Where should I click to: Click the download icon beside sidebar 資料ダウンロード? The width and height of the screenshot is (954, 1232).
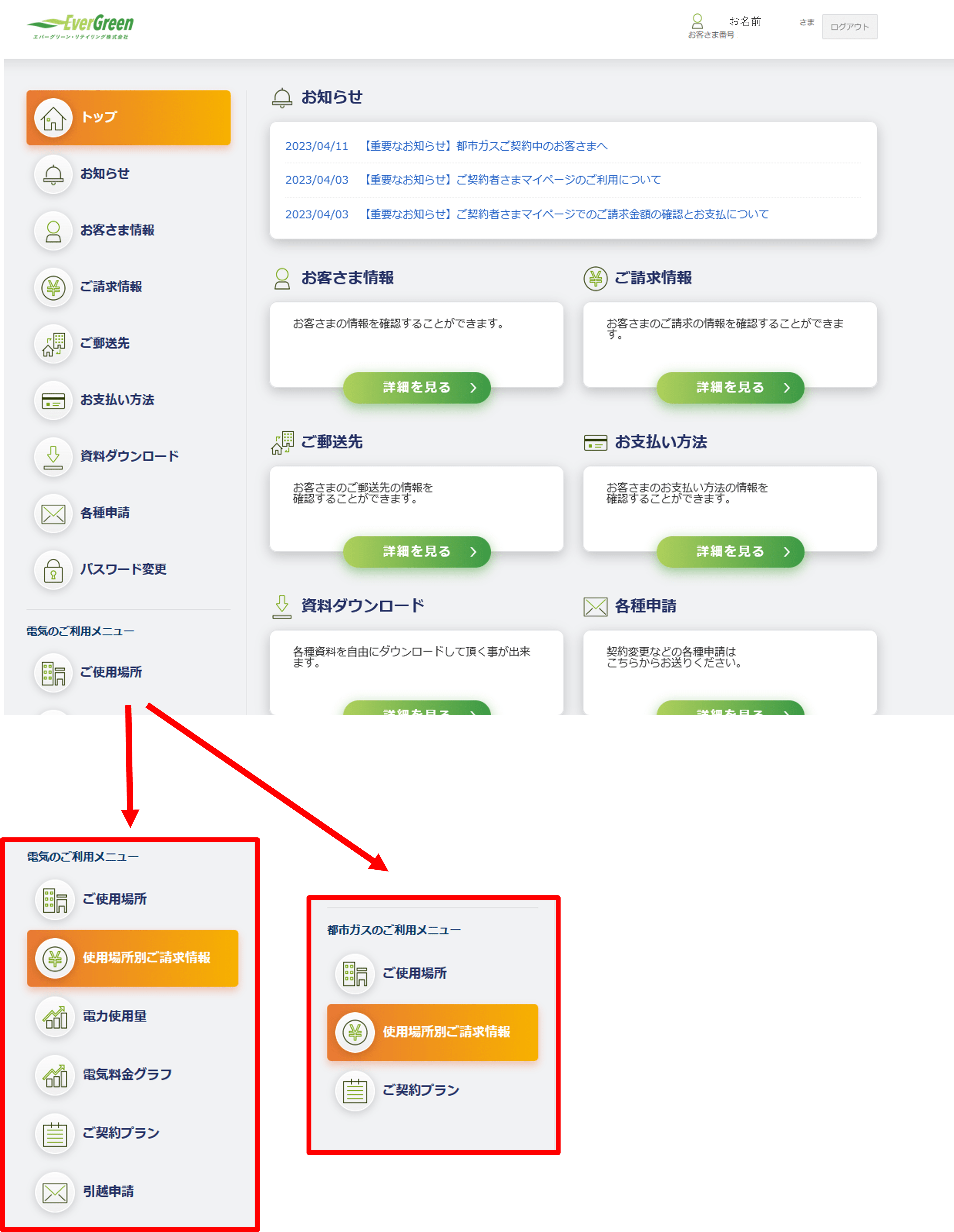tap(53, 457)
